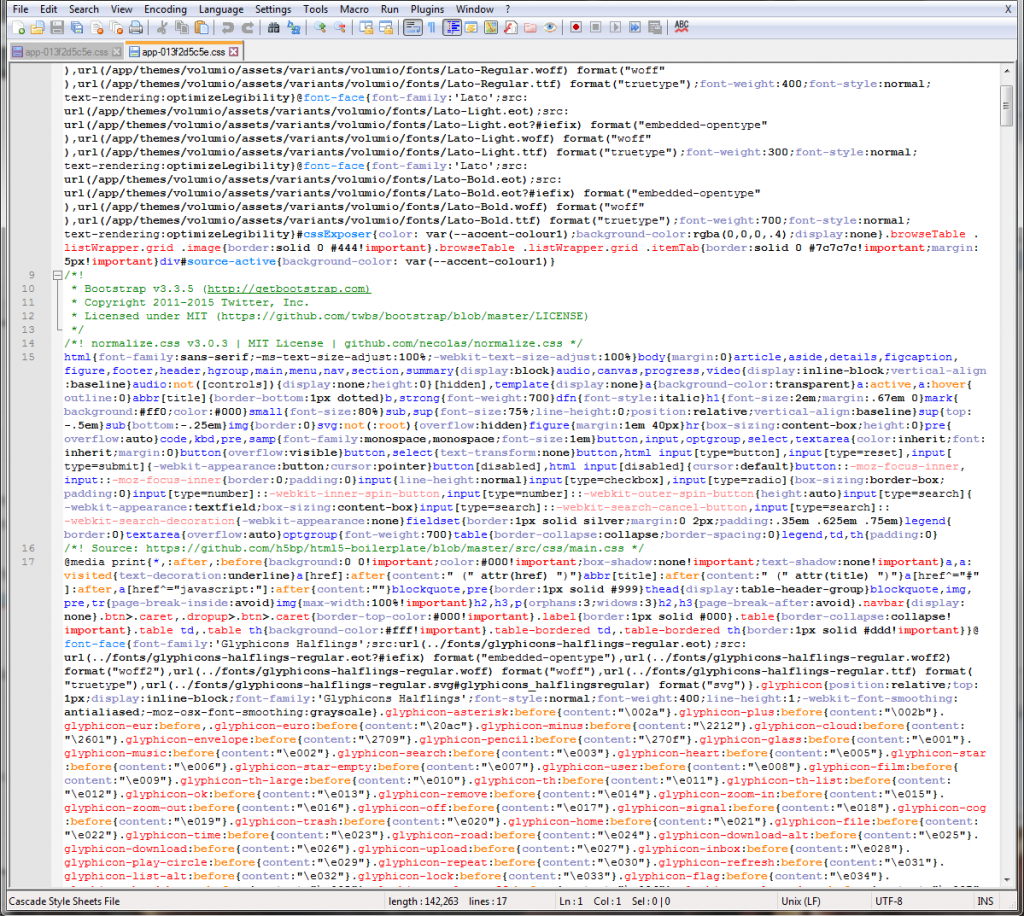Open Folder as Workspace icon
The image size is (1024, 916).
tap(530, 27)
